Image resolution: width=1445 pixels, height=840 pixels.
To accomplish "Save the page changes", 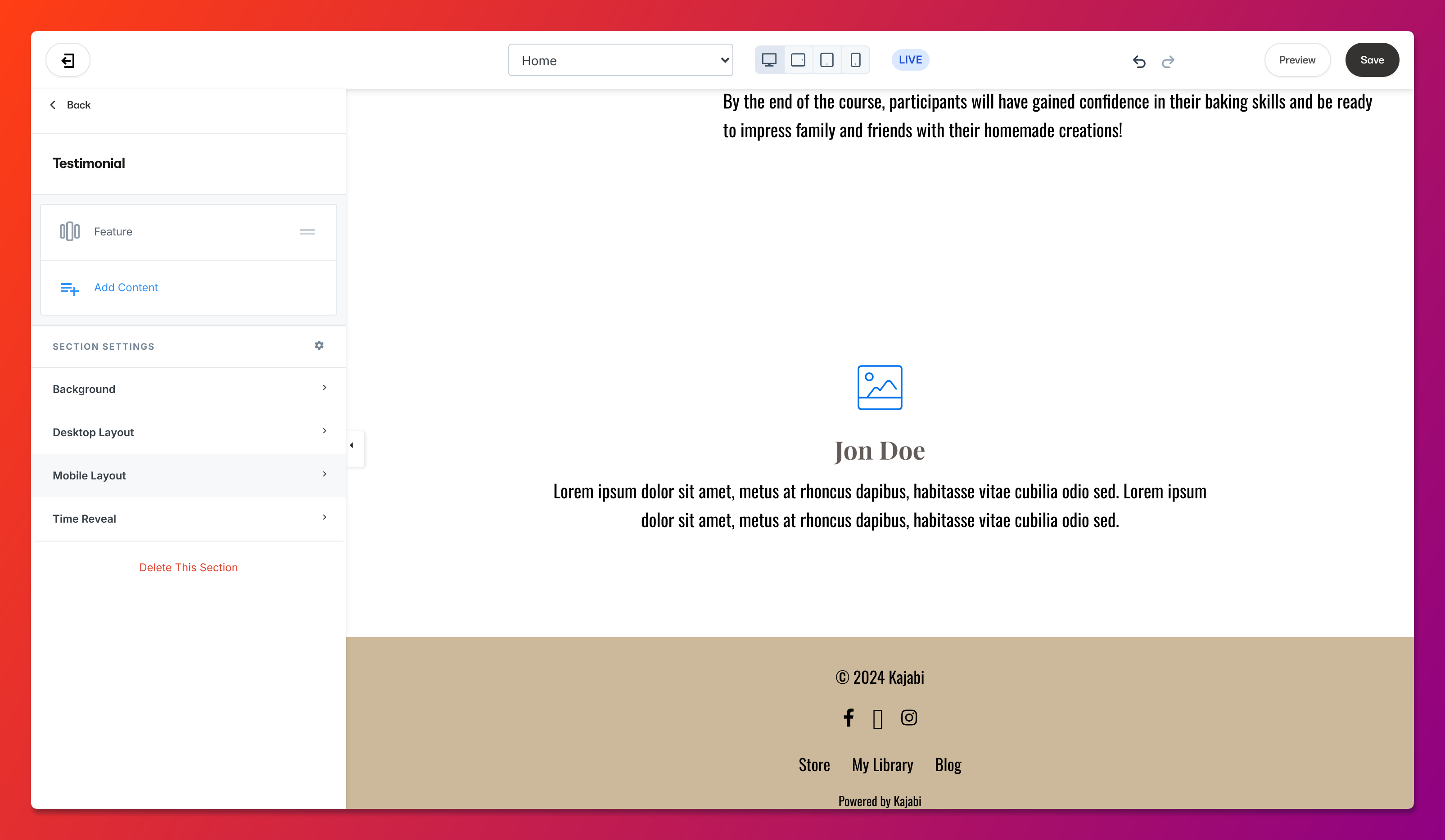I will coord(1372,60).
